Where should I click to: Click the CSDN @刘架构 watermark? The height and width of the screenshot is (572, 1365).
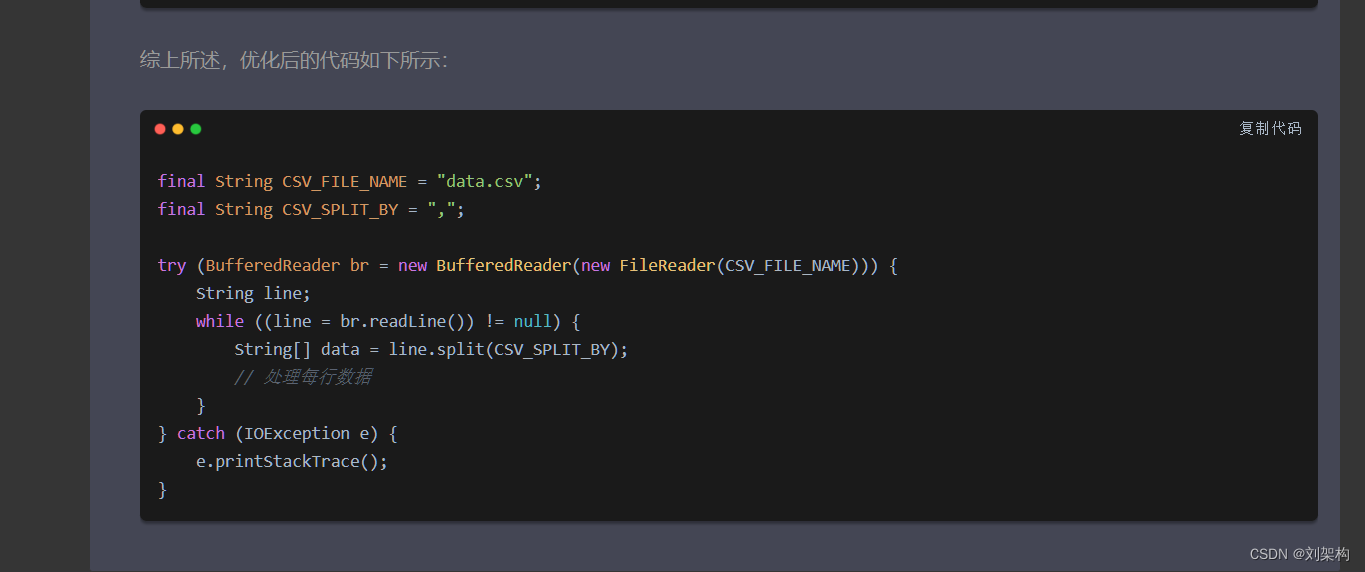[x=1299, y=553]
